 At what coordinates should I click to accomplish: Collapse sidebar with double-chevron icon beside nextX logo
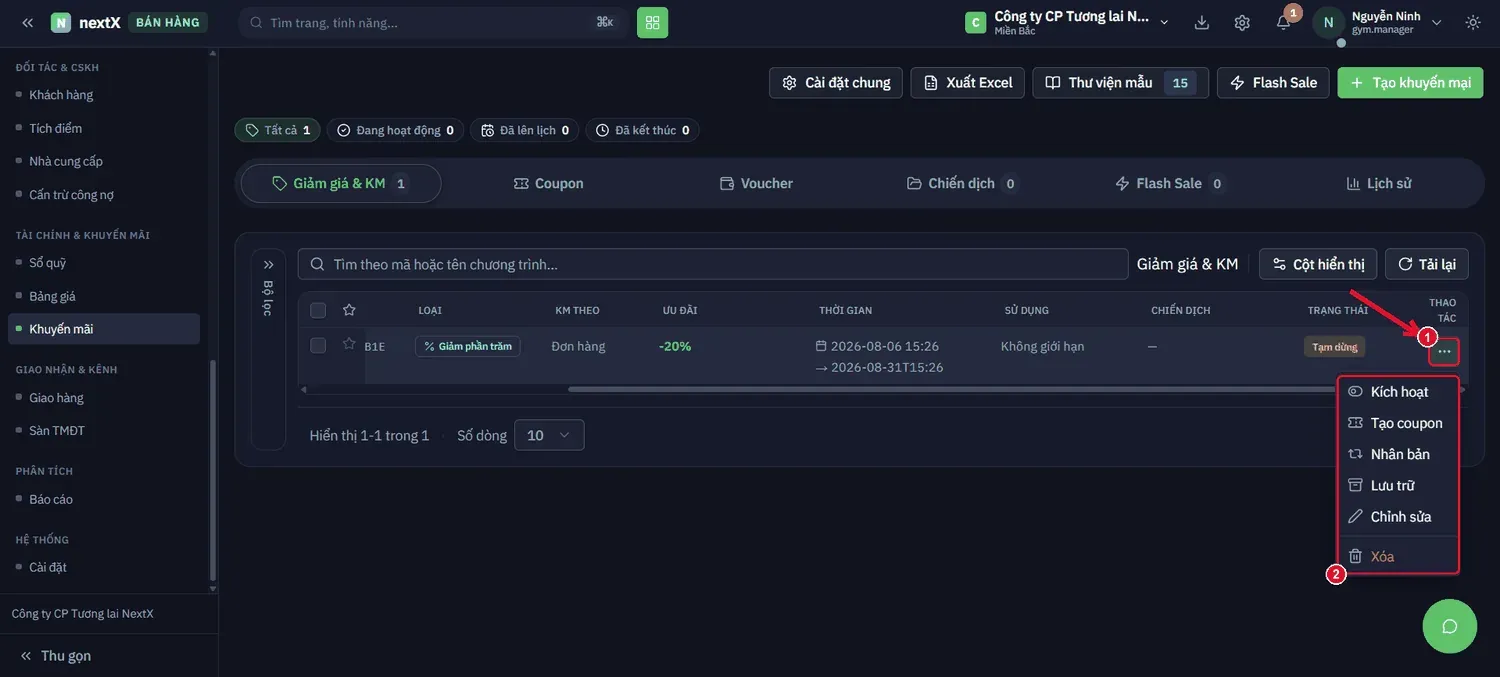(27, 22)
